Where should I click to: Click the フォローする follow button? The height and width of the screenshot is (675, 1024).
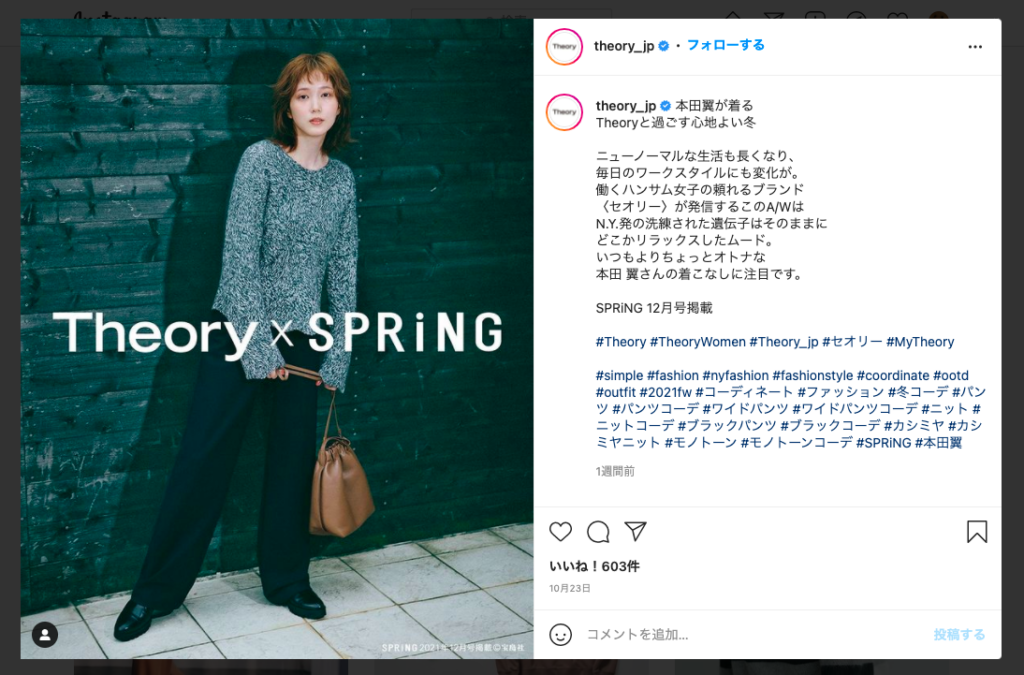[725, 45]
